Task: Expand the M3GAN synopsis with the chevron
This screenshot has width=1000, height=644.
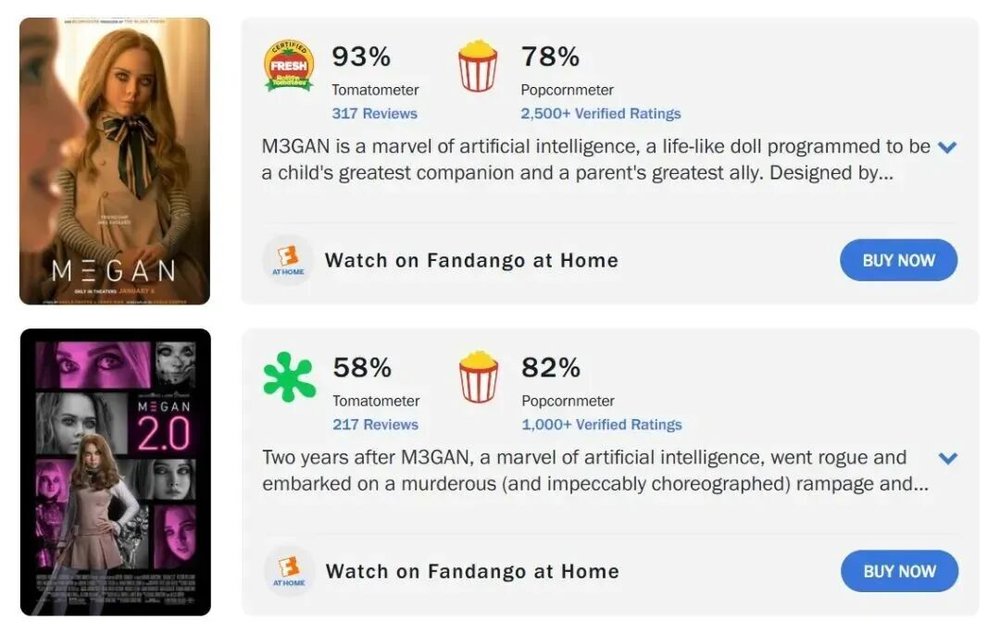Action: 948,147
